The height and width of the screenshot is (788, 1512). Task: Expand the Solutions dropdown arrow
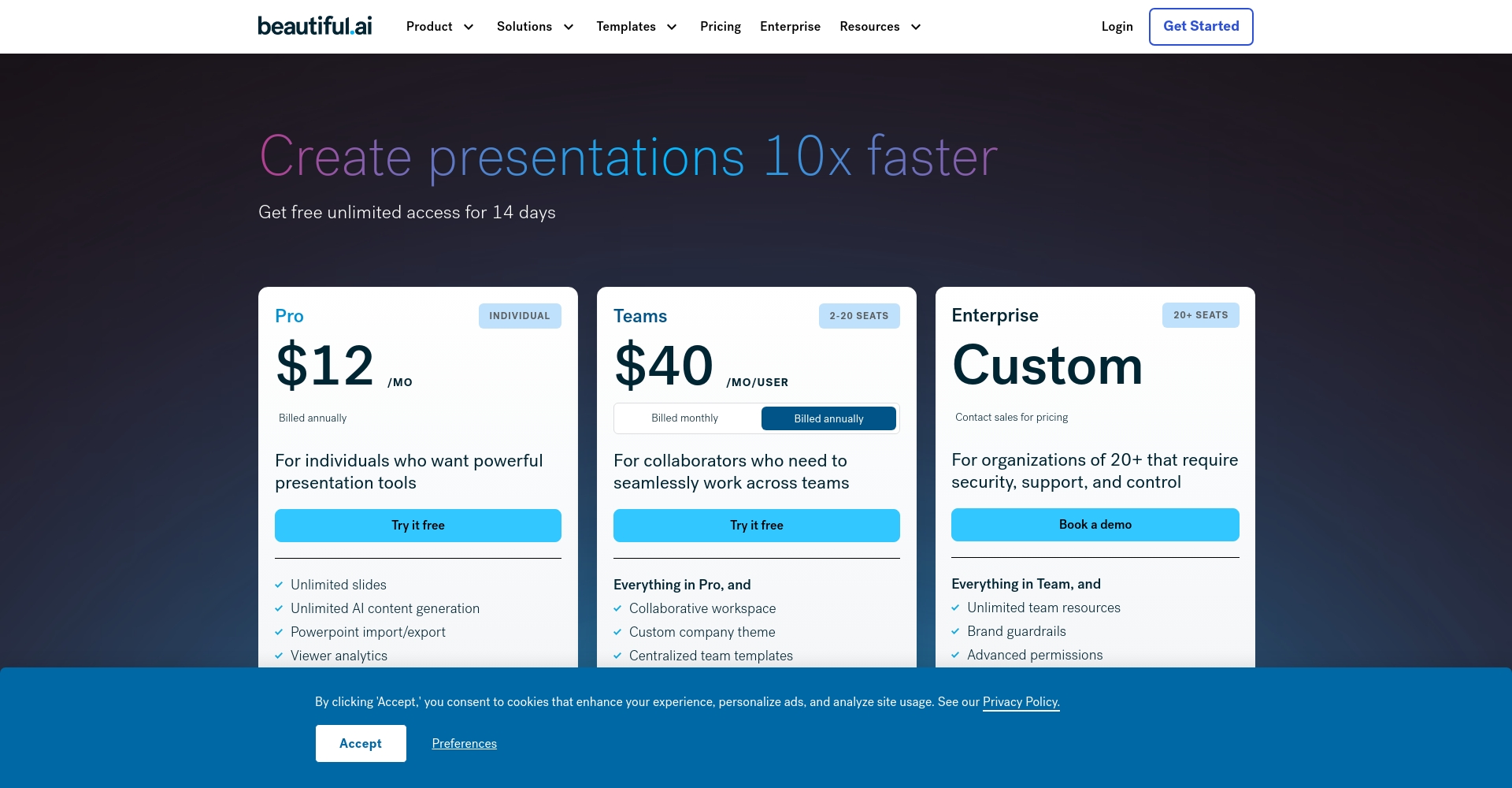(569, 27)
